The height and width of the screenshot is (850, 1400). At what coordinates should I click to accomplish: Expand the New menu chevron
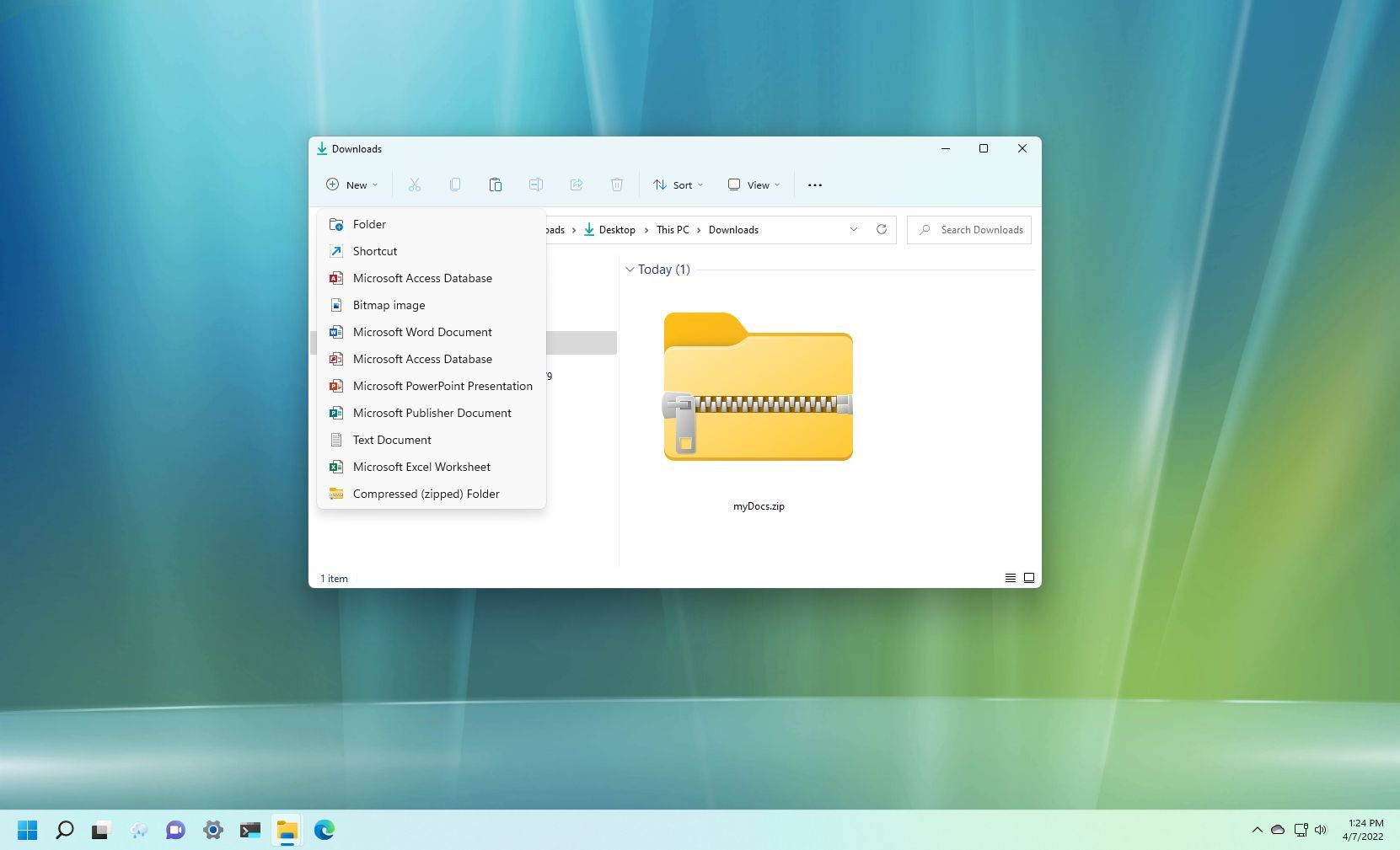[x=374, y=184]
